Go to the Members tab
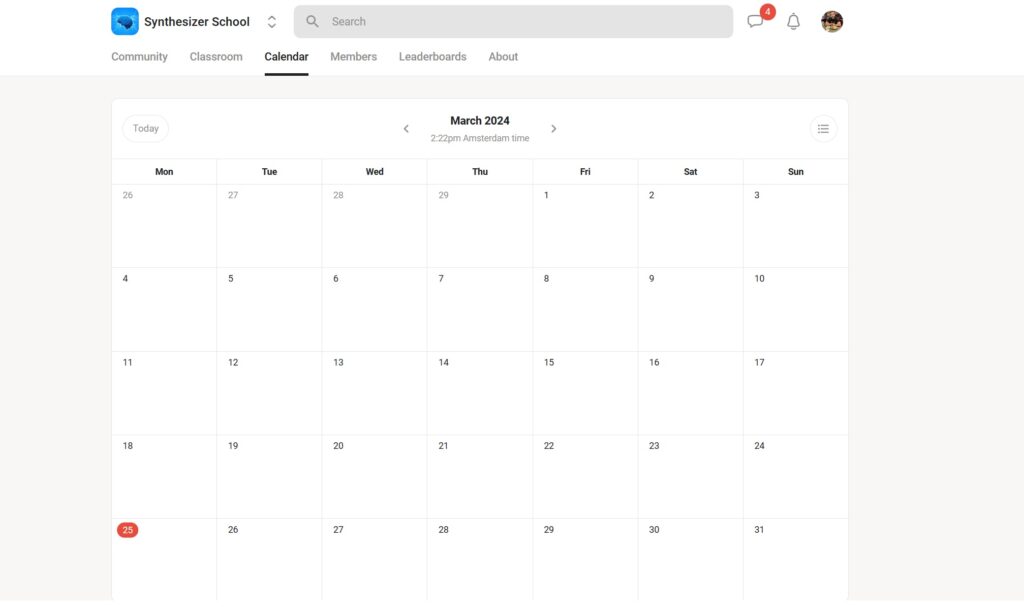This screenshot has width=1024, height=607. [353, 57]
